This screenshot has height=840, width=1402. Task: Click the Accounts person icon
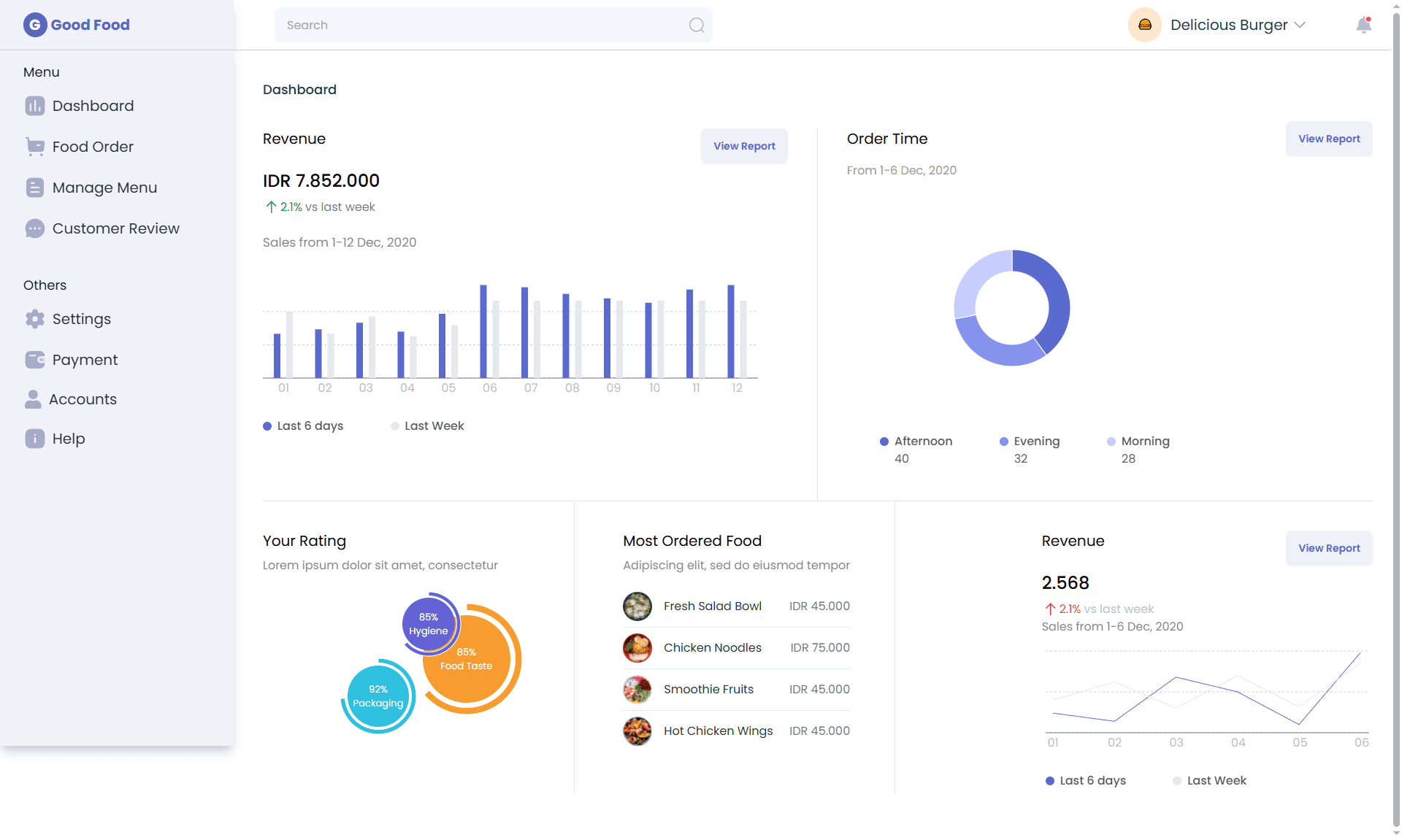coord(33,399)
